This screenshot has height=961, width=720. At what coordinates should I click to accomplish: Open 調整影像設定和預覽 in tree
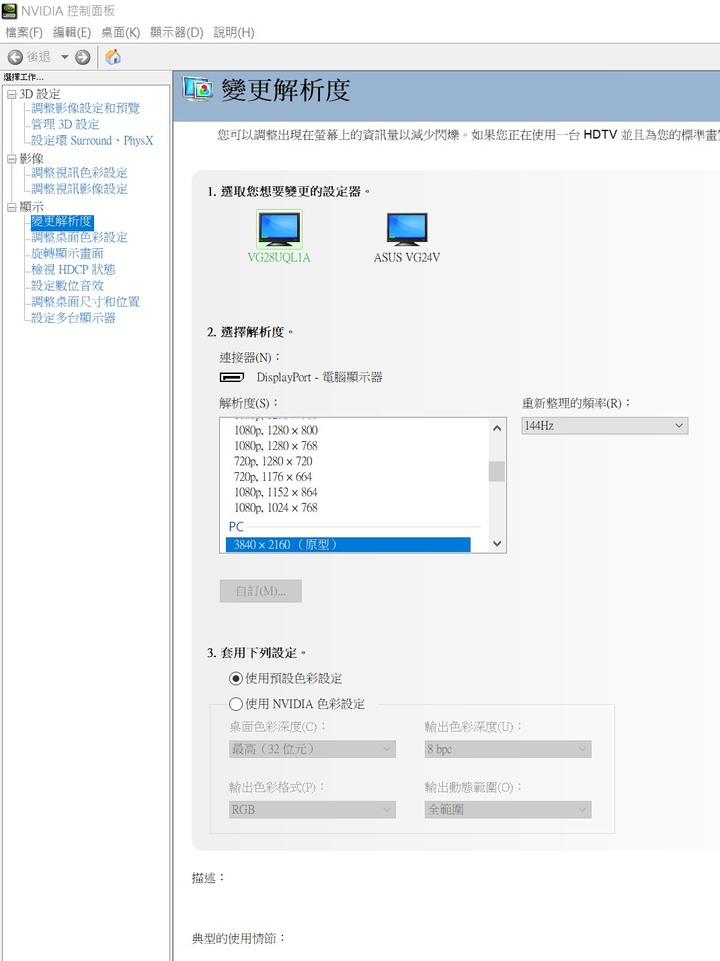tap(85, 108)
